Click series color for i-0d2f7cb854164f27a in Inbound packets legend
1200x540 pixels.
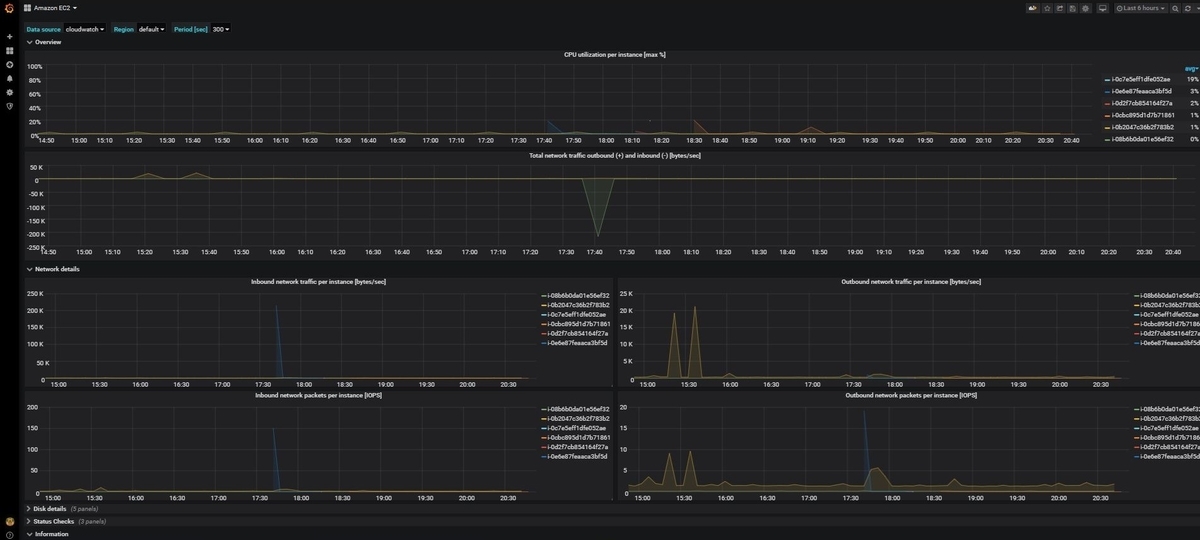[x=545, y=447]
